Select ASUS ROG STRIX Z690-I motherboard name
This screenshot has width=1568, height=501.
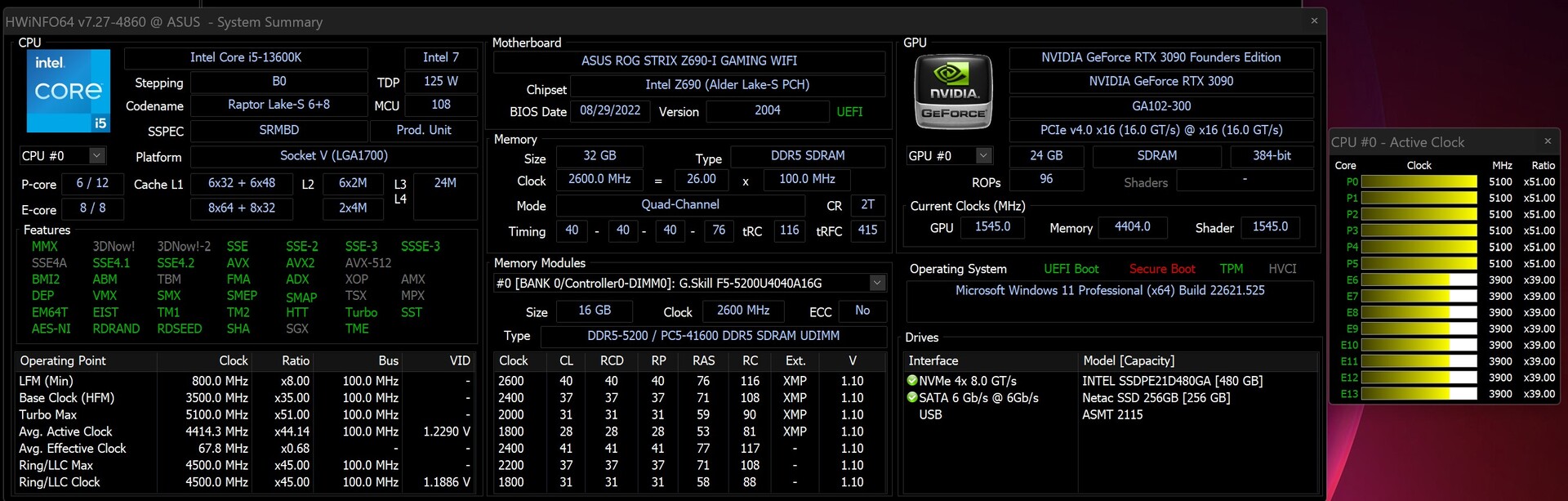pyautogui.click(x=689, y=61)
